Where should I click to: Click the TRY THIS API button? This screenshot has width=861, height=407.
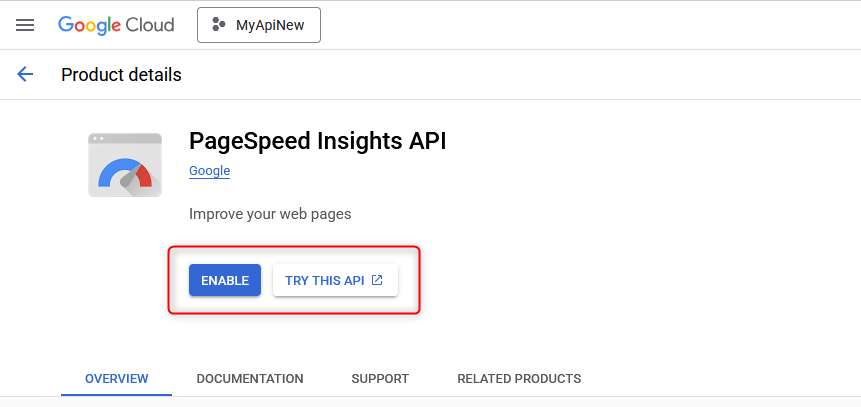tap(335, 280)
